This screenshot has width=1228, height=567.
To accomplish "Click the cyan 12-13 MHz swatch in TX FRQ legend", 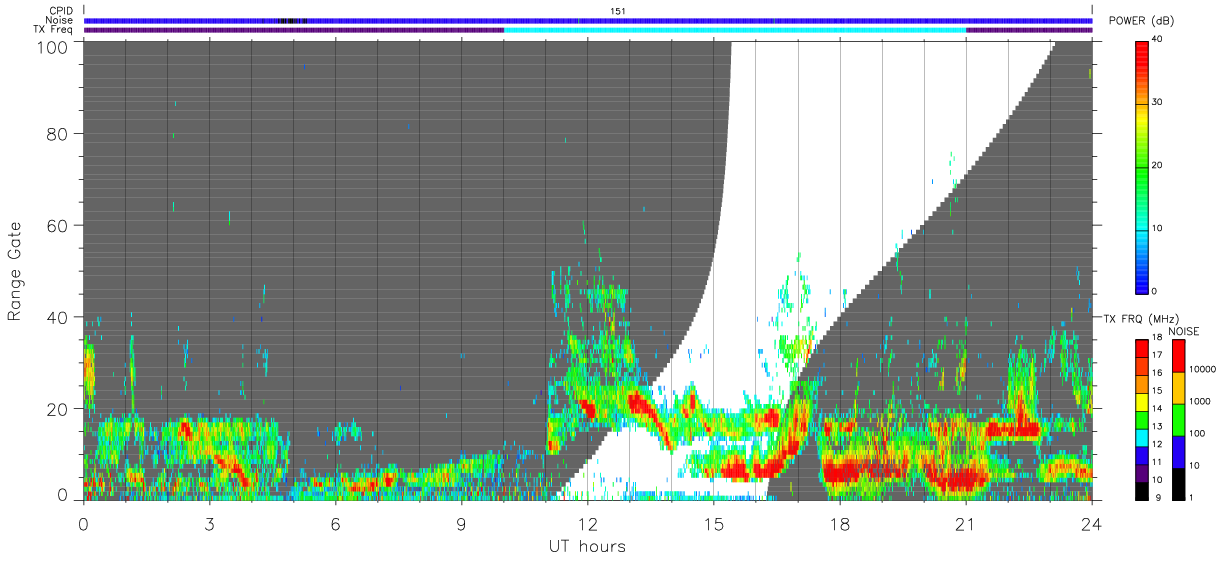I will 1142,437.
